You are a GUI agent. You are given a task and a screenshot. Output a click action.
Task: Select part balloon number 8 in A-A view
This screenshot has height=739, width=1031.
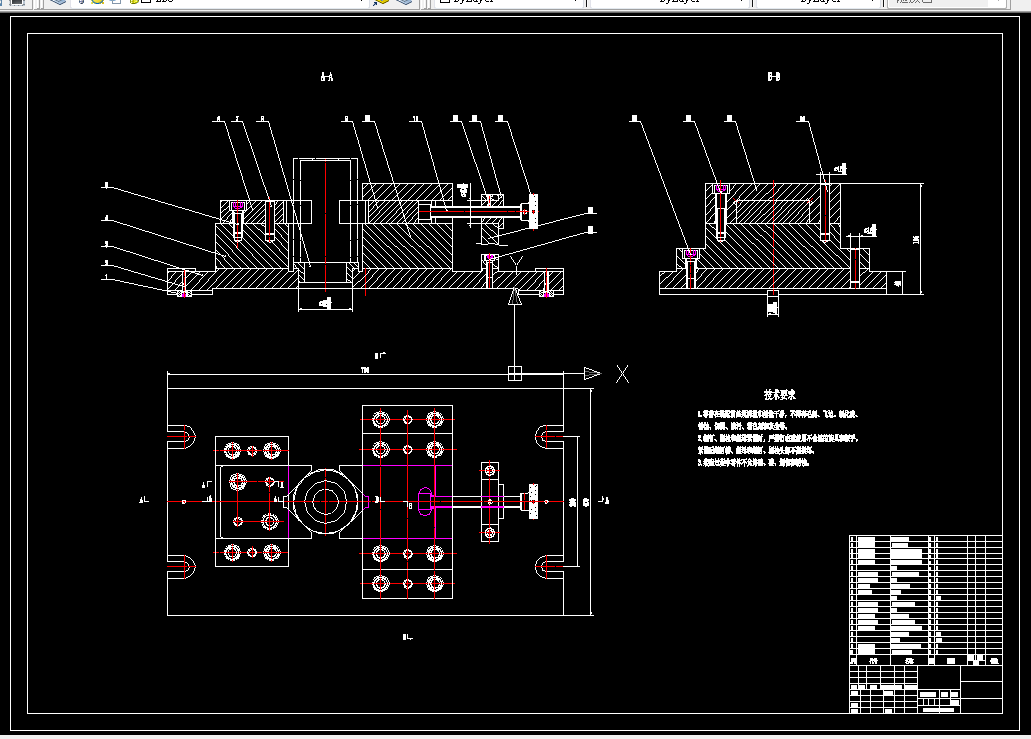[262, 119]
